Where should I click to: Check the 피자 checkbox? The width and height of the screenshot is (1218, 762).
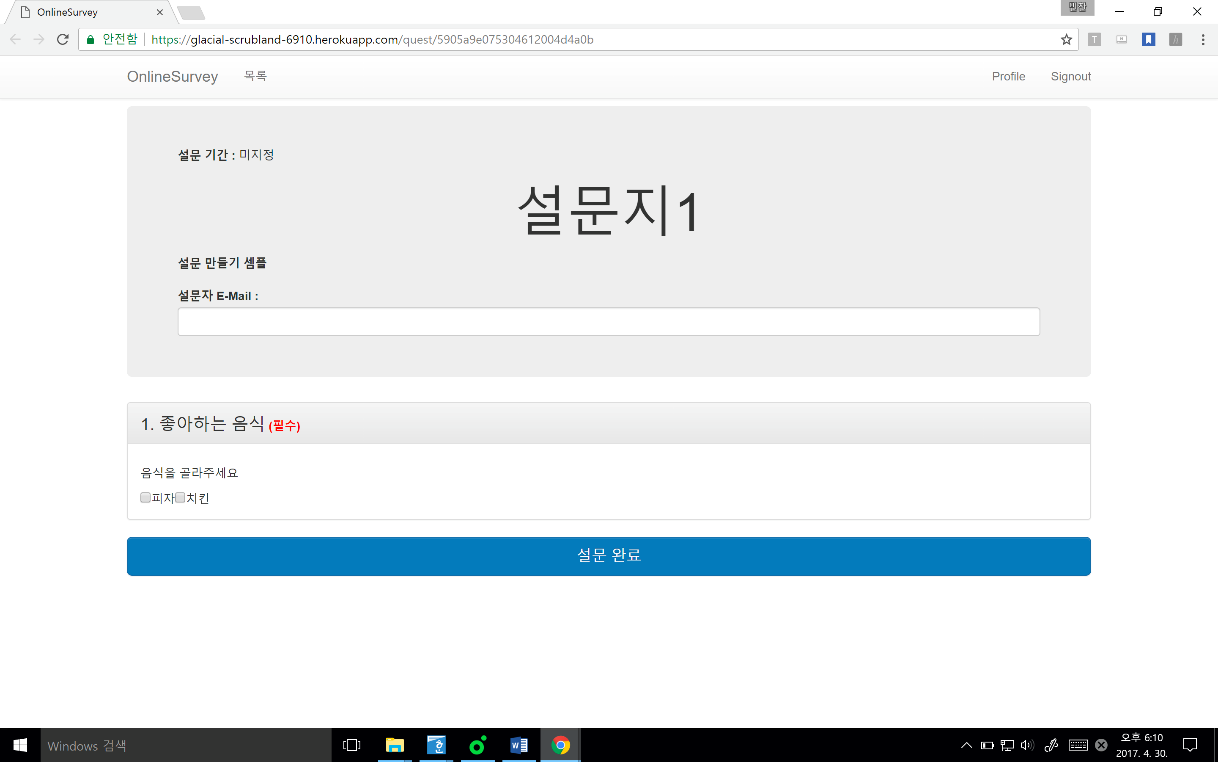146,498
